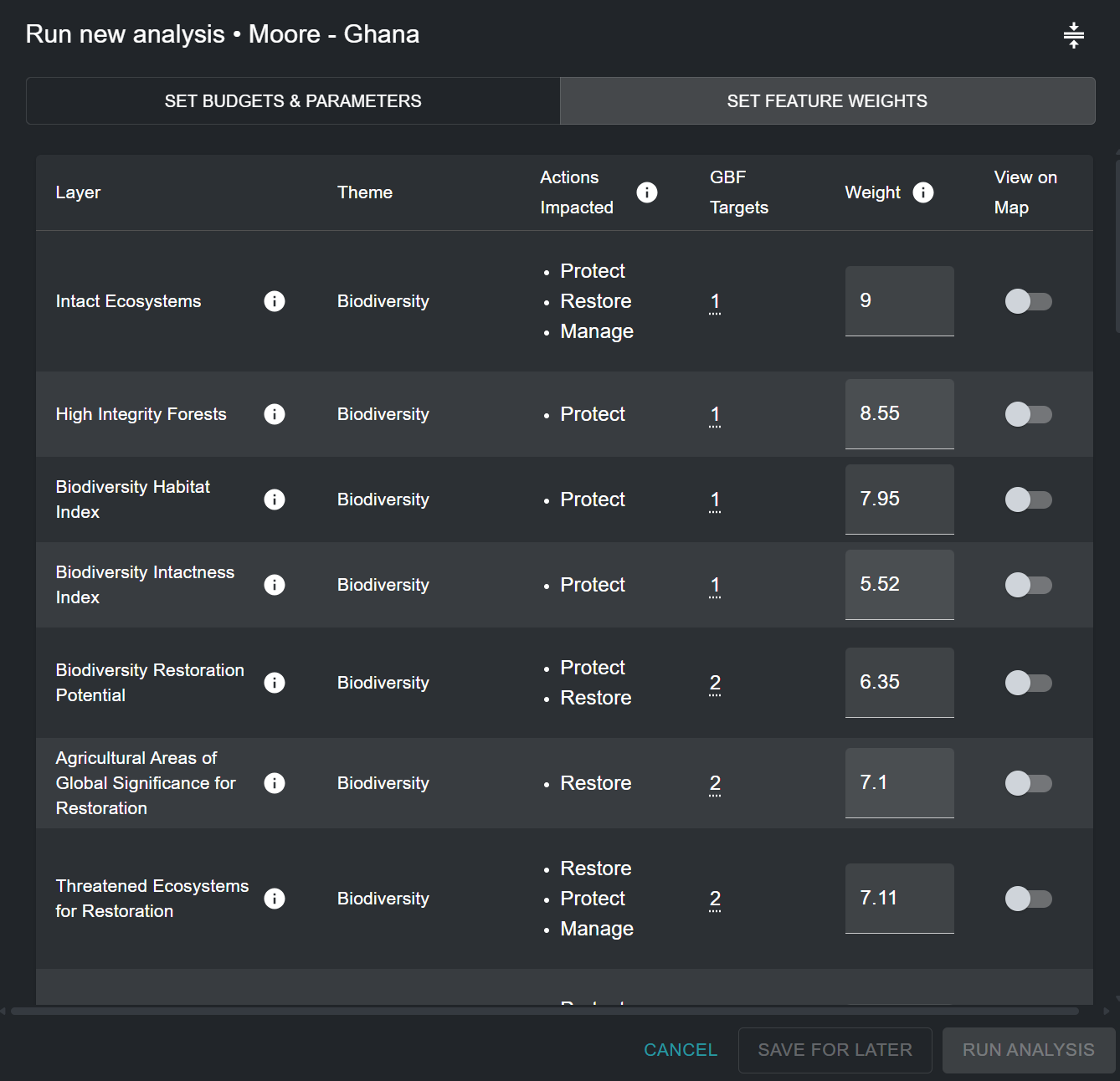Toggle High Integrity Forests map view on
This screenshot has width=1120, height=1081.
1028,414
